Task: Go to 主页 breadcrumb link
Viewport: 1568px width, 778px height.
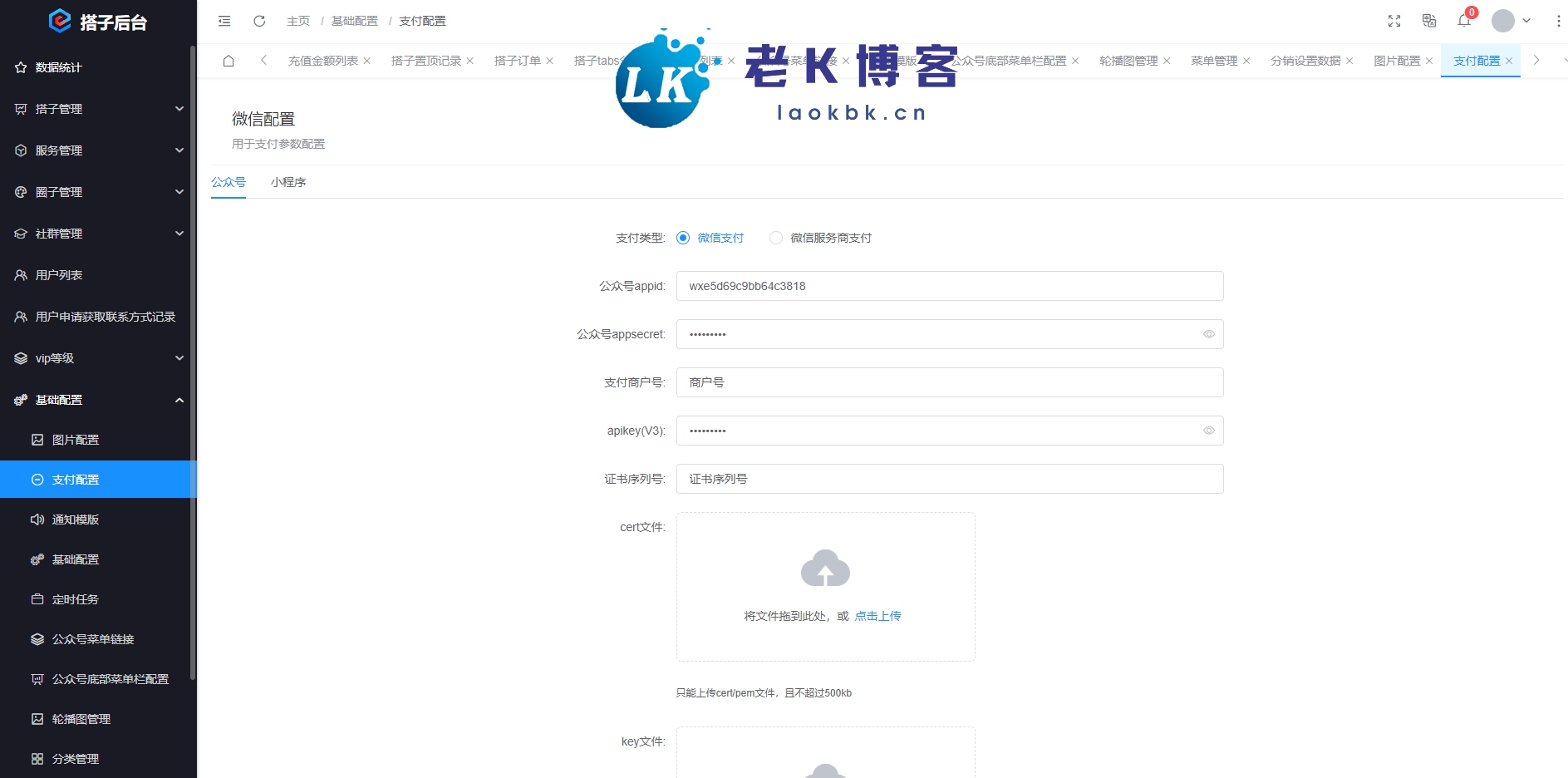Action: 298,21
